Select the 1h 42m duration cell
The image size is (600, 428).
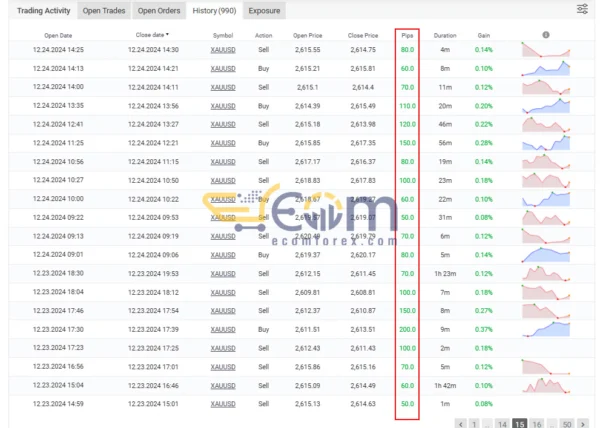click(445, 386)
